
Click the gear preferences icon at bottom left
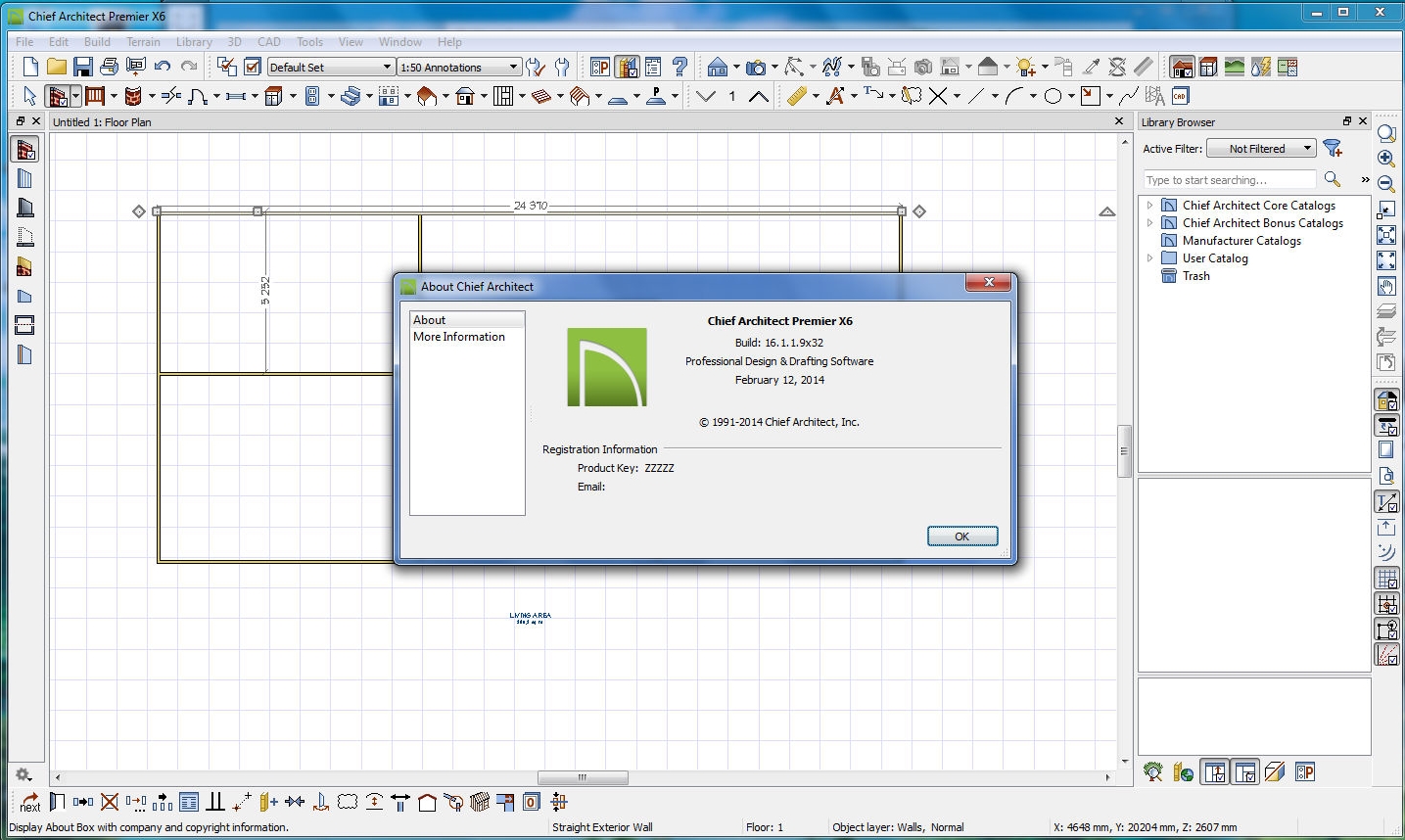coord(24,774)
